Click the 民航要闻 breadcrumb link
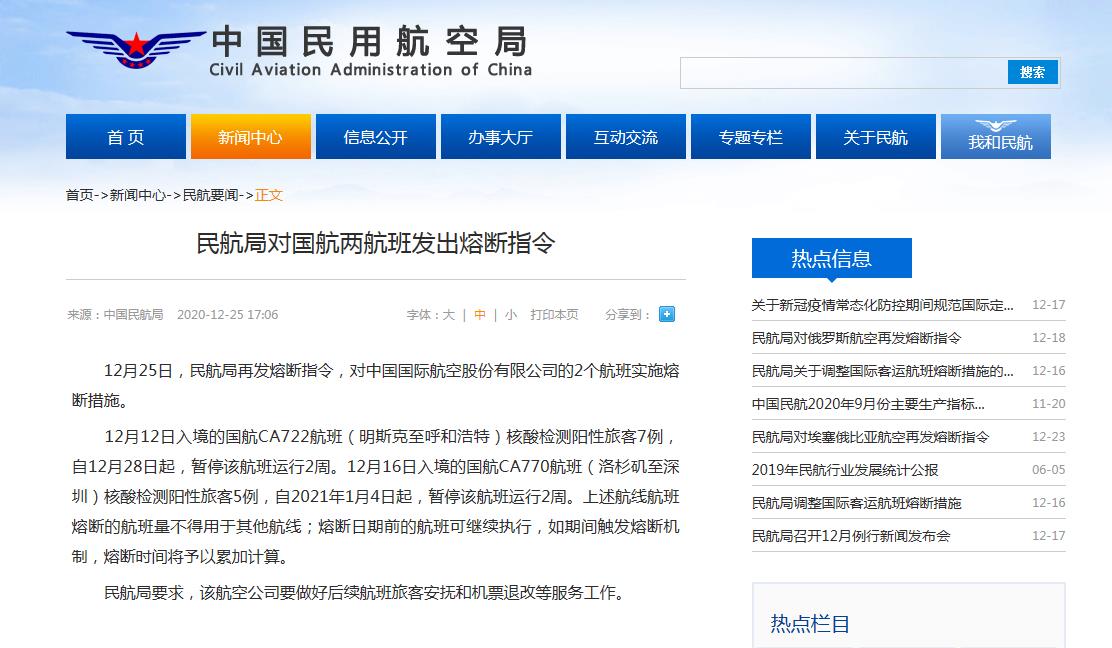This screenshot has height=648, width=1112. tap(211, 195)
